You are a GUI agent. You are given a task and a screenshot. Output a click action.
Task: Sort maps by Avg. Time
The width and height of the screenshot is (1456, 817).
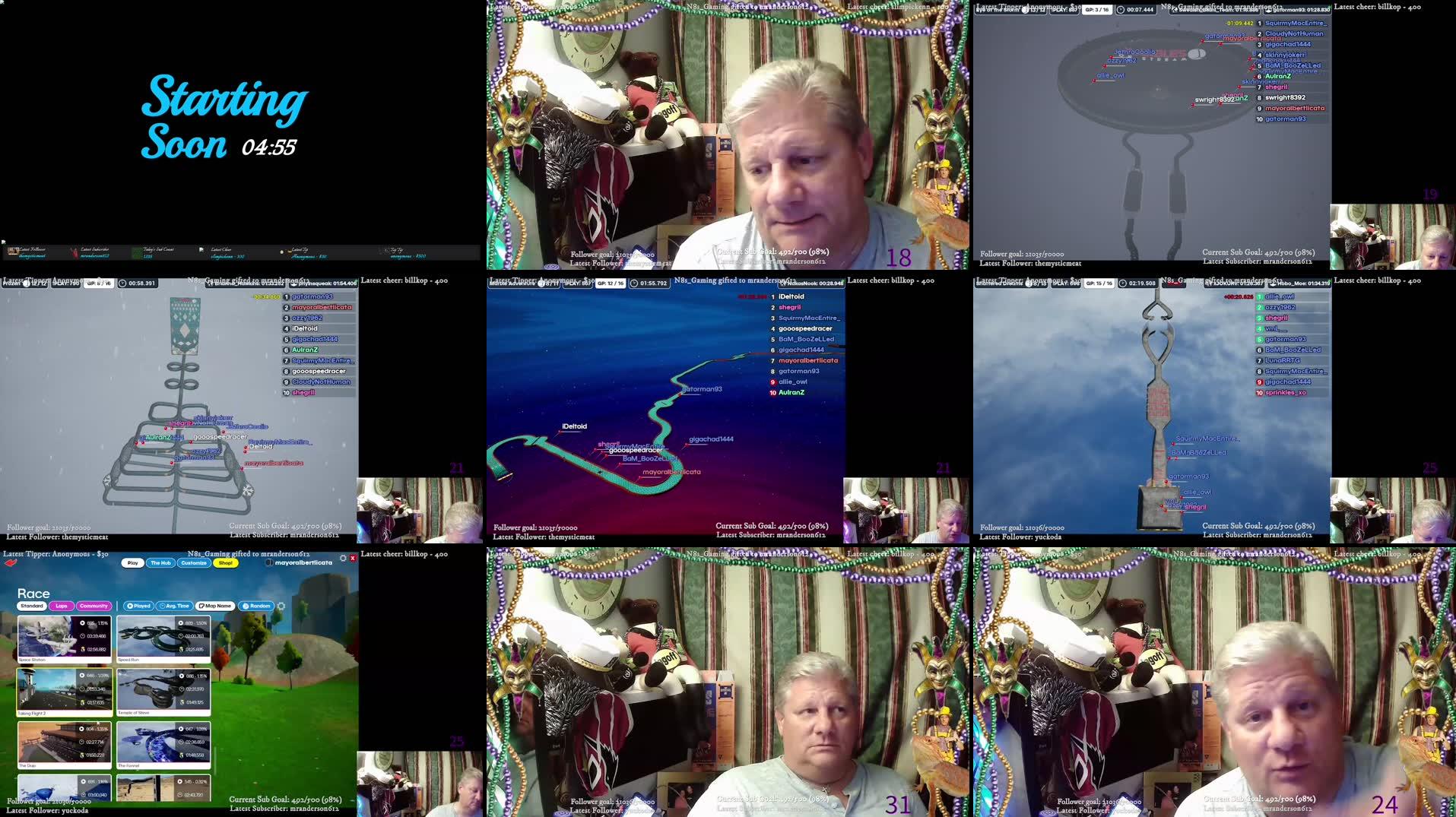pos(175,606)
